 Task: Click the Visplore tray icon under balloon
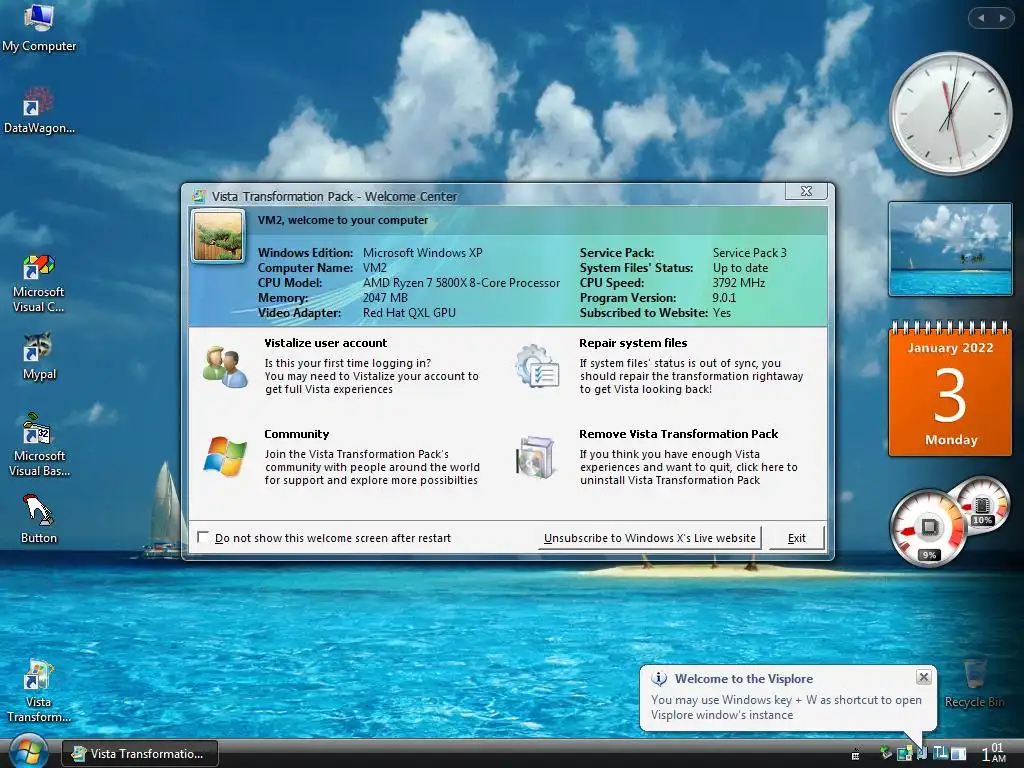921,754
